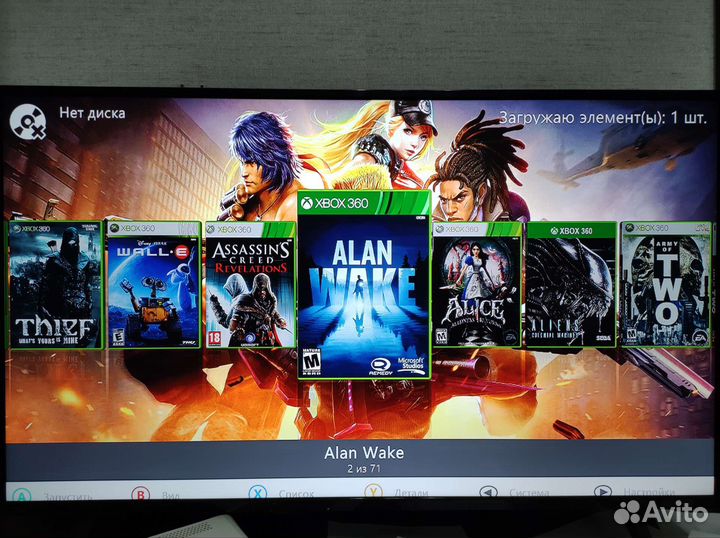Click the 'Запустить' launch label
The image size is (720, 538).
tap(68, 496)
